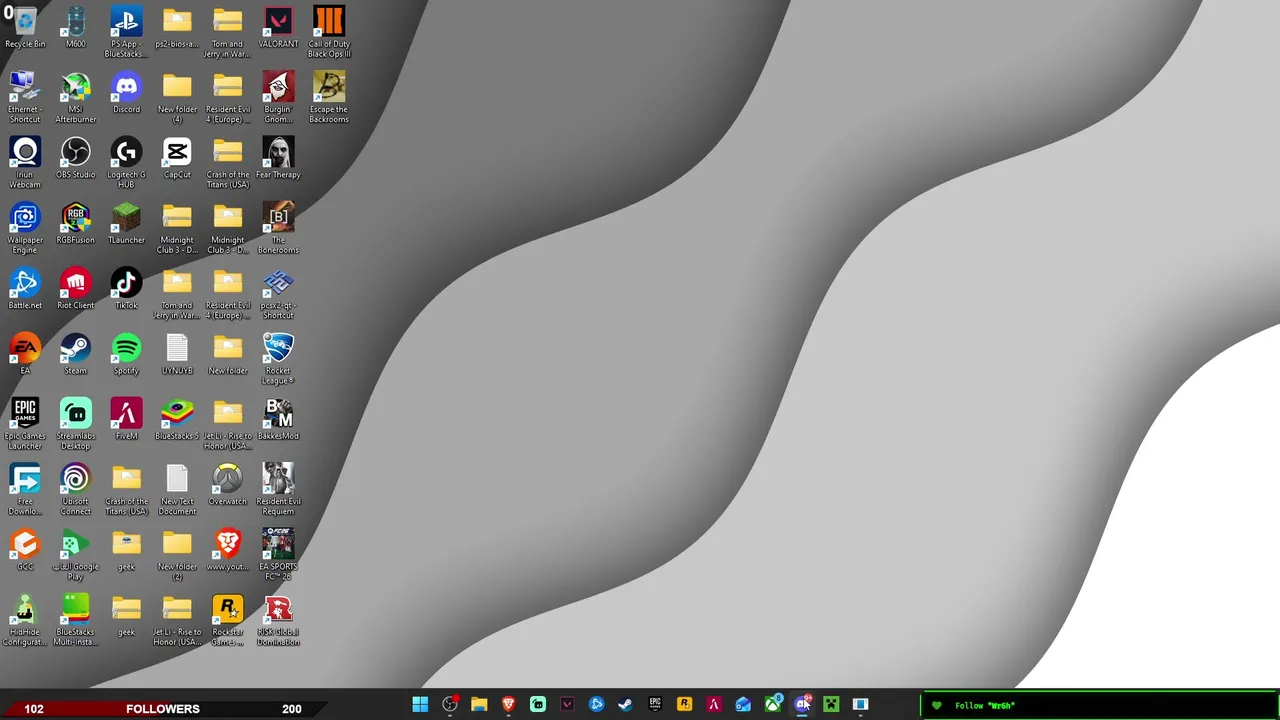
Task: Open HidHide Configuration shortcut
Action: 25,620
